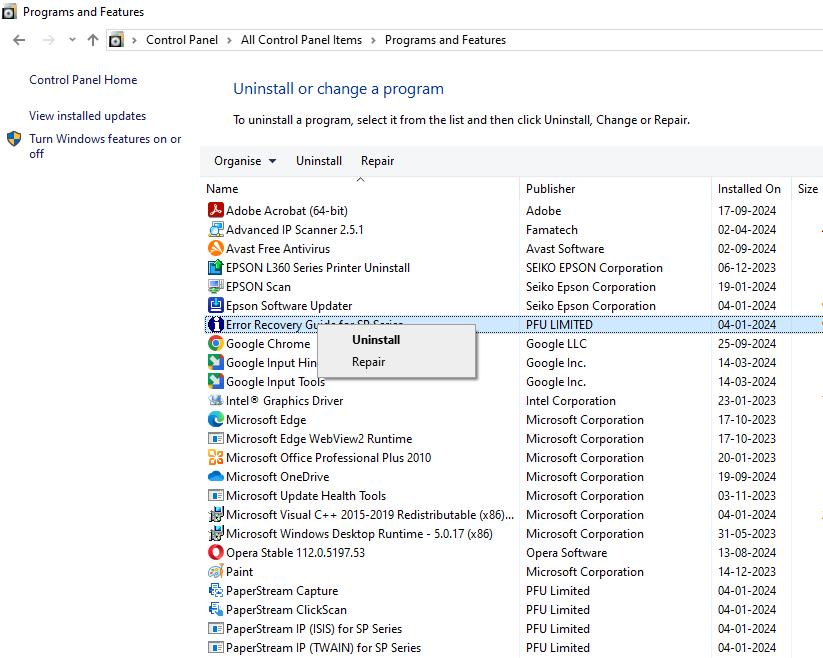This screenshot has width=823, height=658.
Task: Expand the recent locations dropdown arrow
Action: [72, 40]
